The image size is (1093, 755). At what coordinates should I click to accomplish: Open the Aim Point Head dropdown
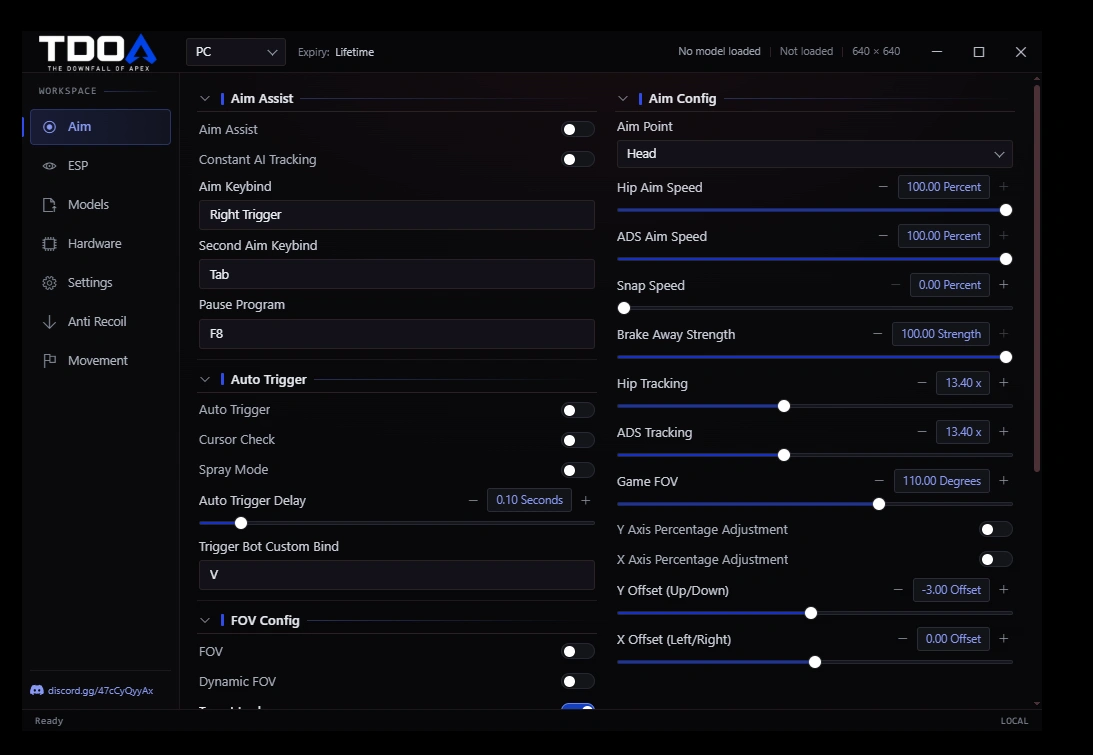[814, 154]
